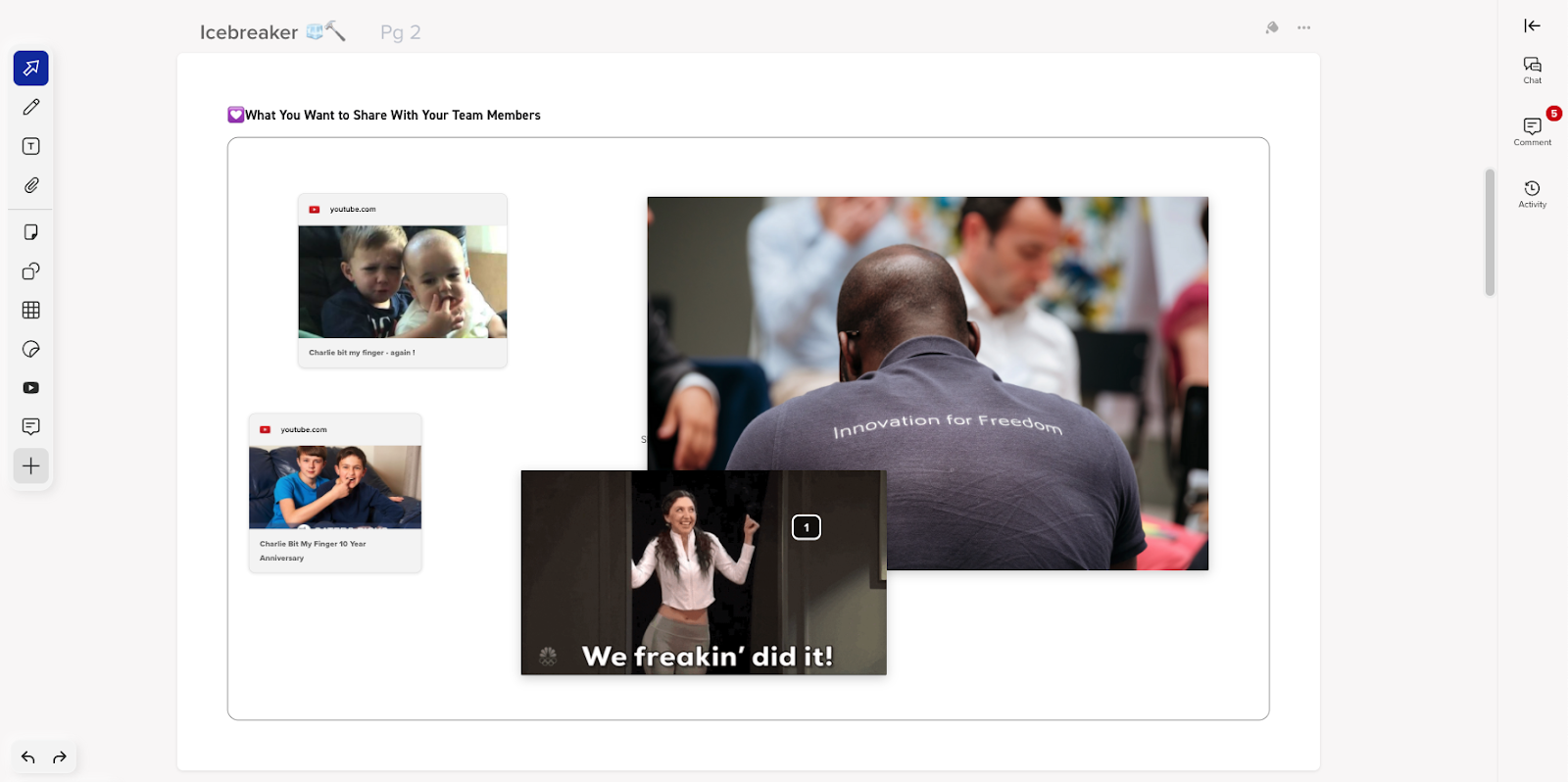Add a sticky note from toolbar
Screen dimensions: 1568x782
[x=31, y=232]
